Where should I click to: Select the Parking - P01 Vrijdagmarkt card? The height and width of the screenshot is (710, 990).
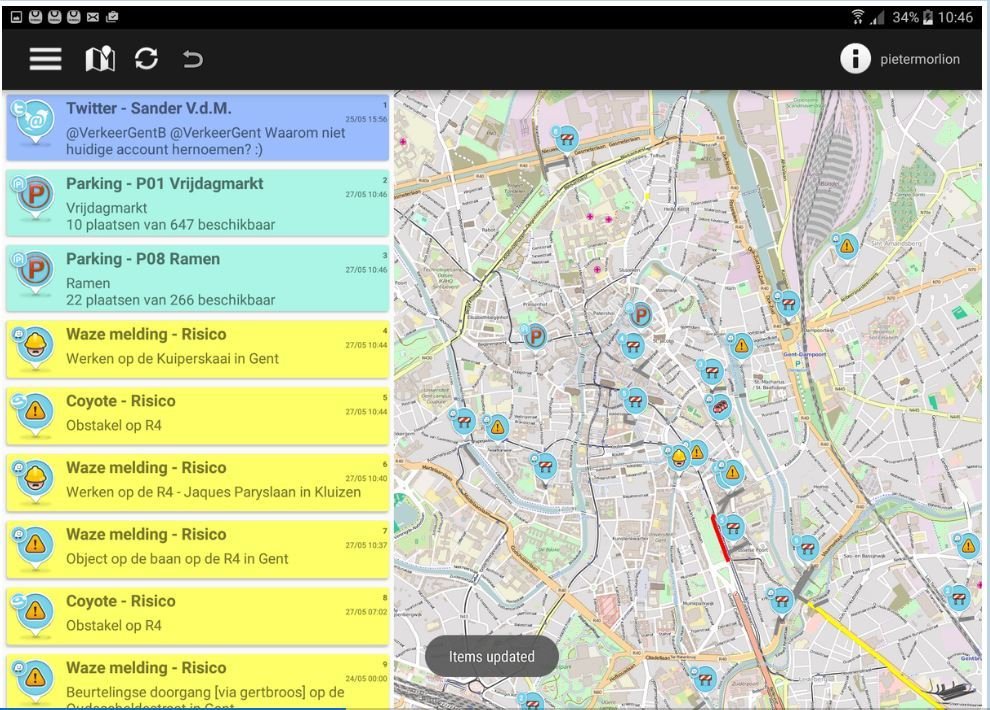point(197,203)
